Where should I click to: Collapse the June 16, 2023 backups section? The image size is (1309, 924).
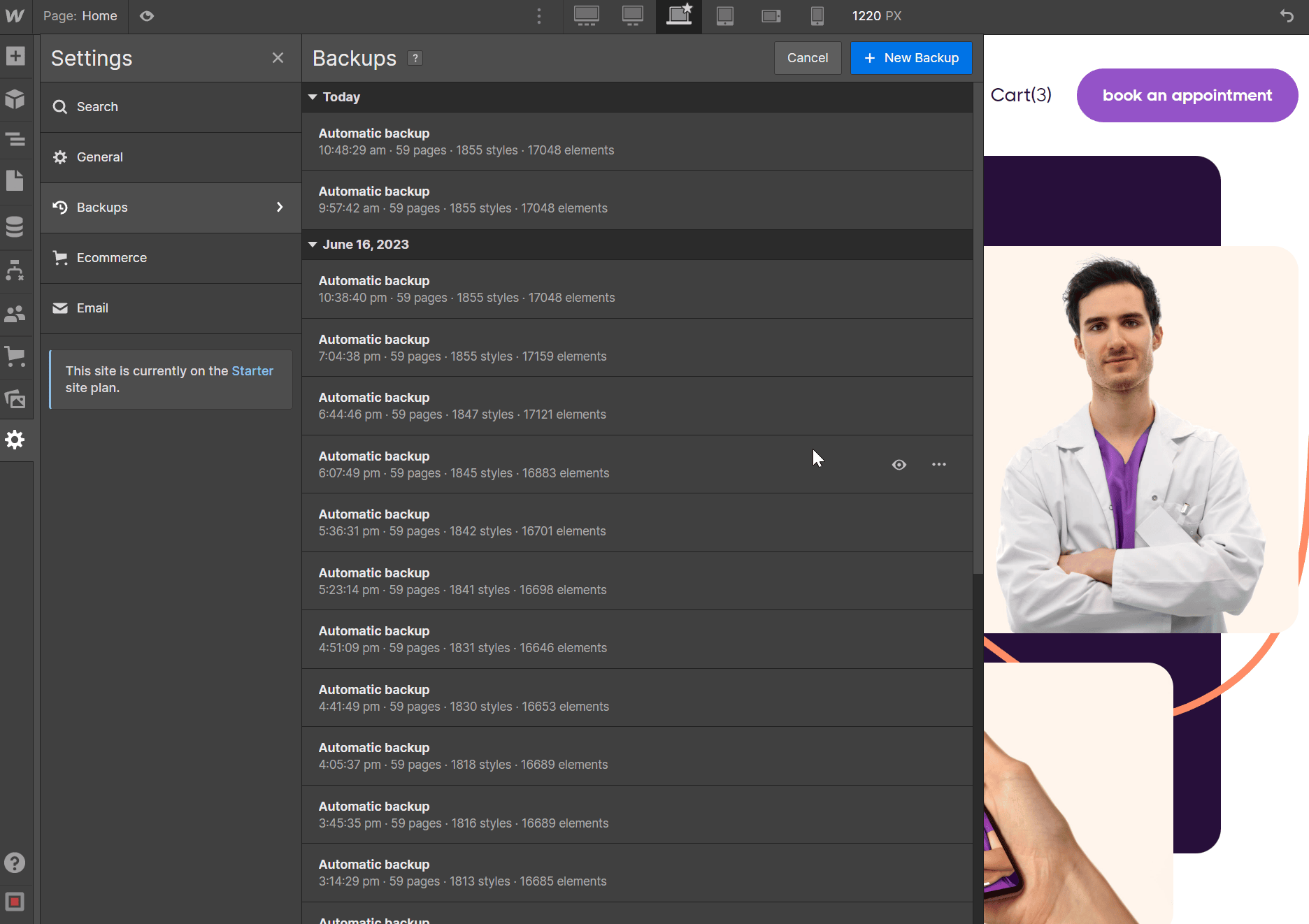(313, 245)
